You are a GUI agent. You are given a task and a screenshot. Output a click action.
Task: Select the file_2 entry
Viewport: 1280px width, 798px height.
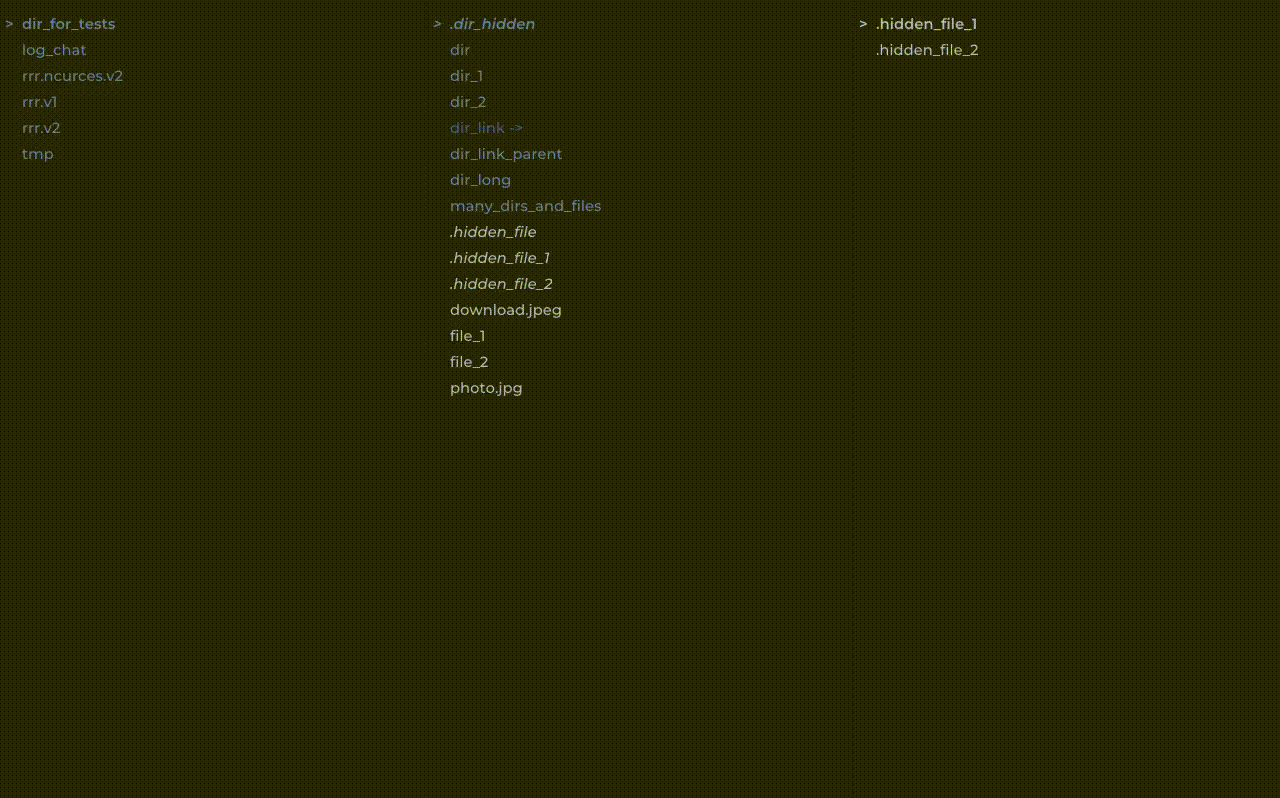tap(469, 362)
